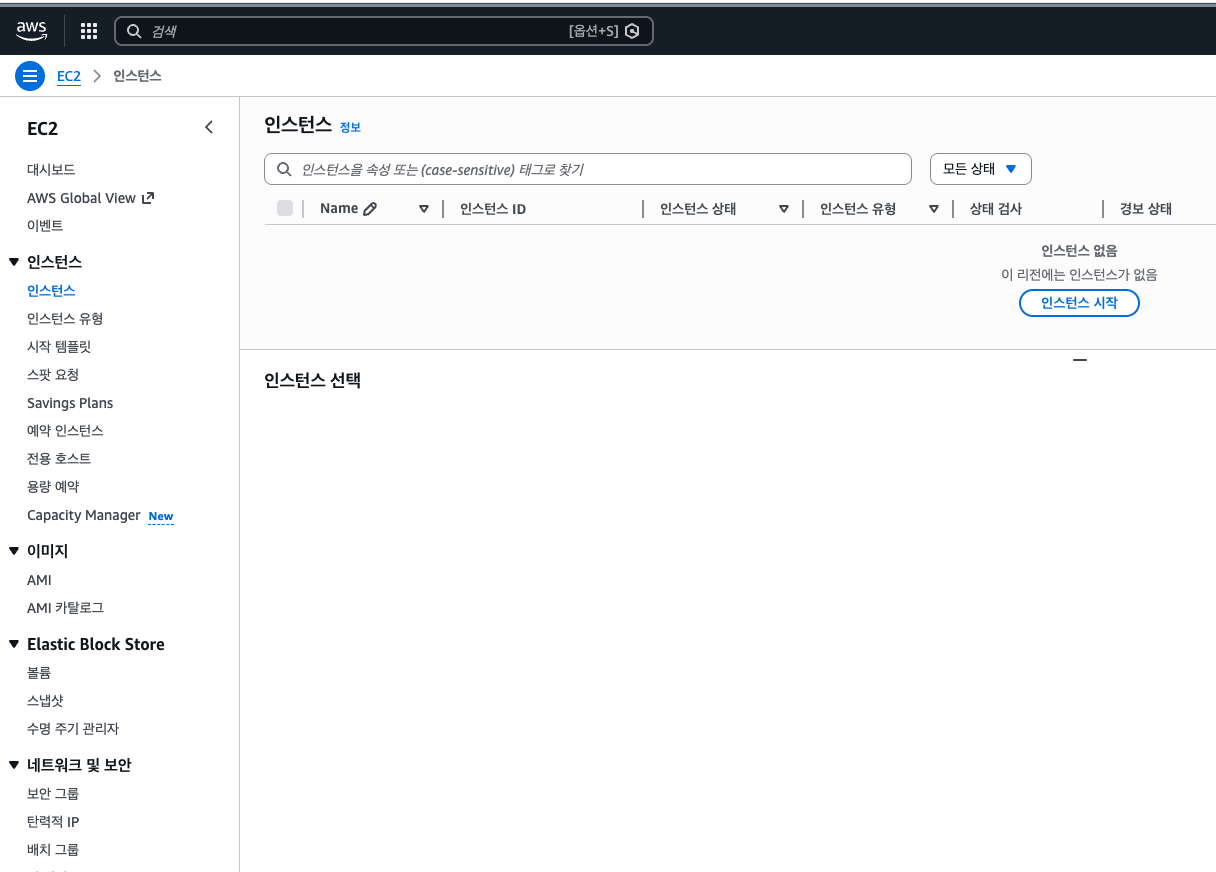Sort by the Name column arrow
The height and width of the screenshot is (872, 1216).
[424, 209]
